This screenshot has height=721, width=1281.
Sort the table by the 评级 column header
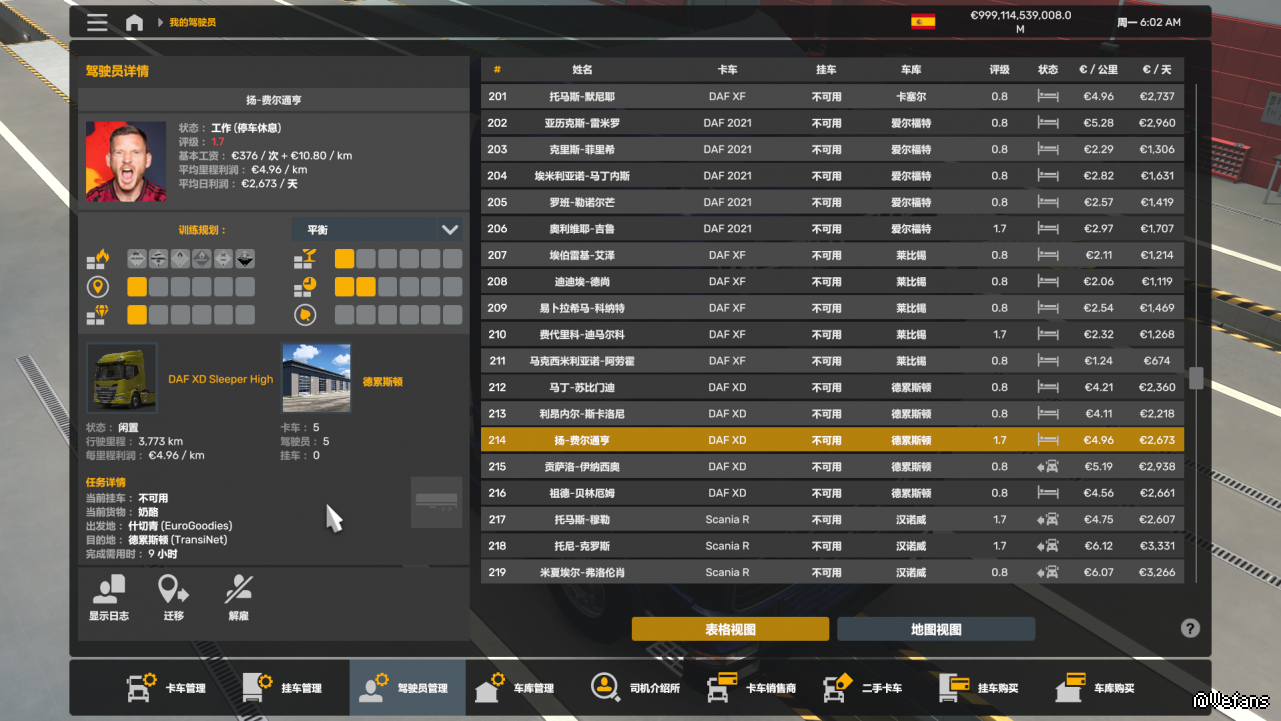pos(1000,70)
